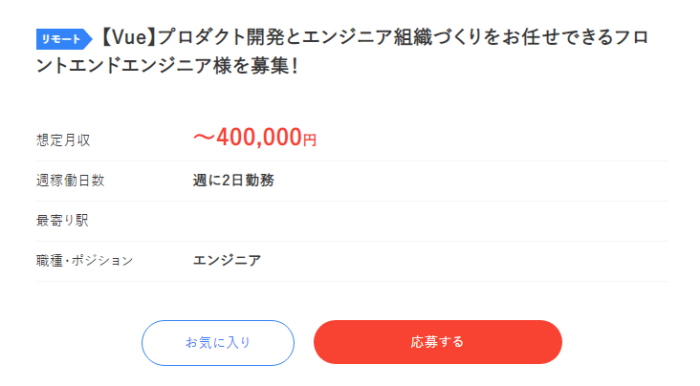
Task: Click the blue リモート badge
Action: (x=64, y=39)
